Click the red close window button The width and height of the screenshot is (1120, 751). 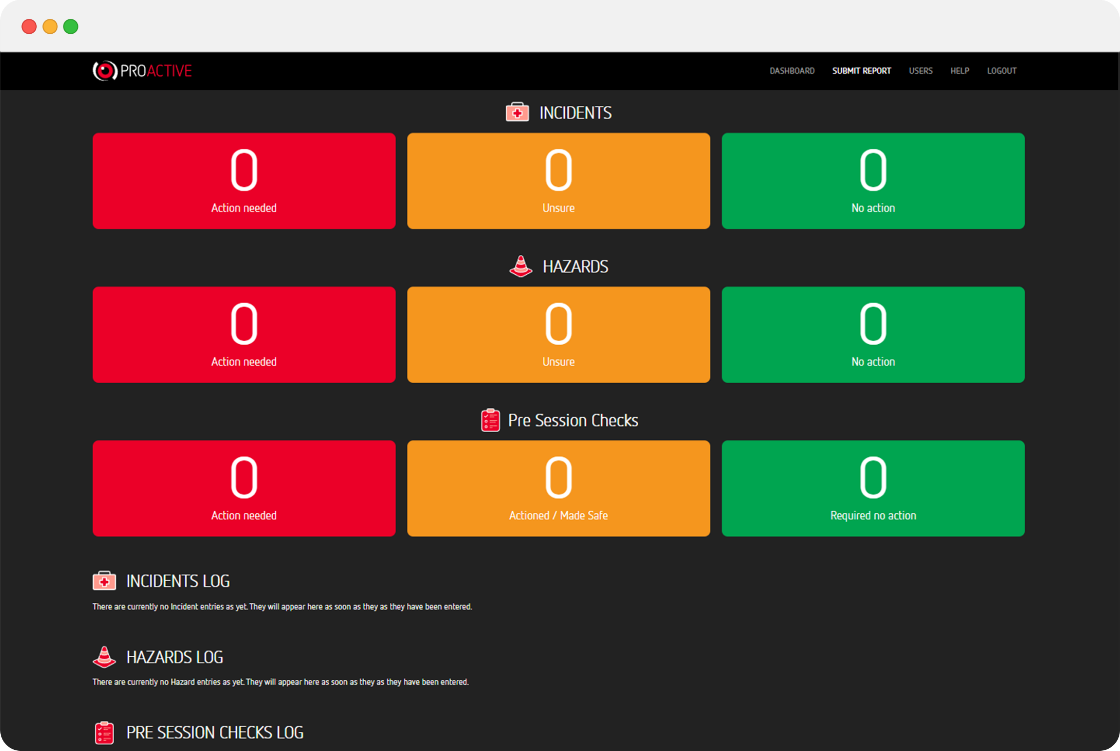pos(29,26)
